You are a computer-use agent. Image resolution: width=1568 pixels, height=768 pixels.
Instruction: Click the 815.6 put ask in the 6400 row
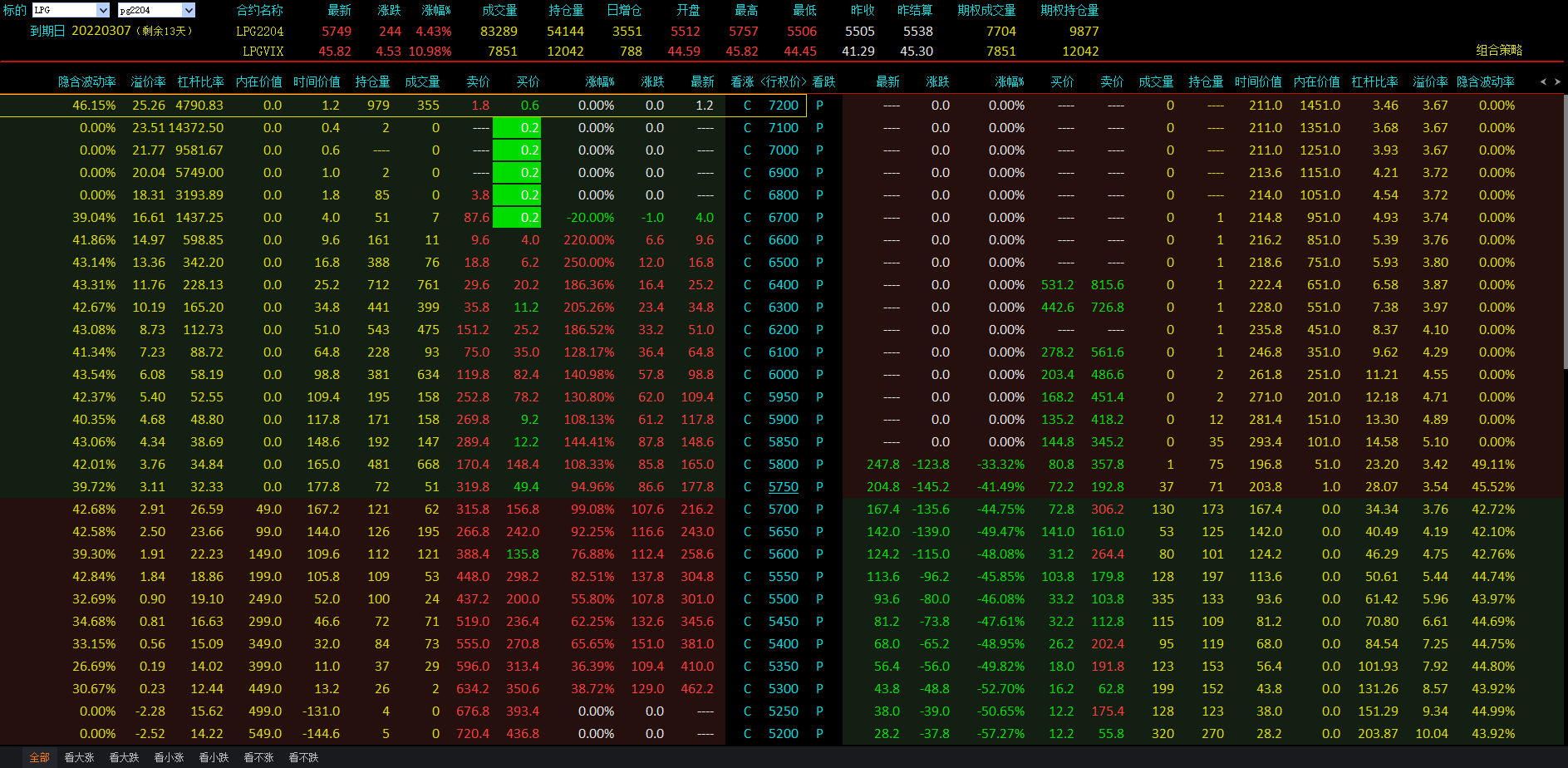click(1108, 285)
